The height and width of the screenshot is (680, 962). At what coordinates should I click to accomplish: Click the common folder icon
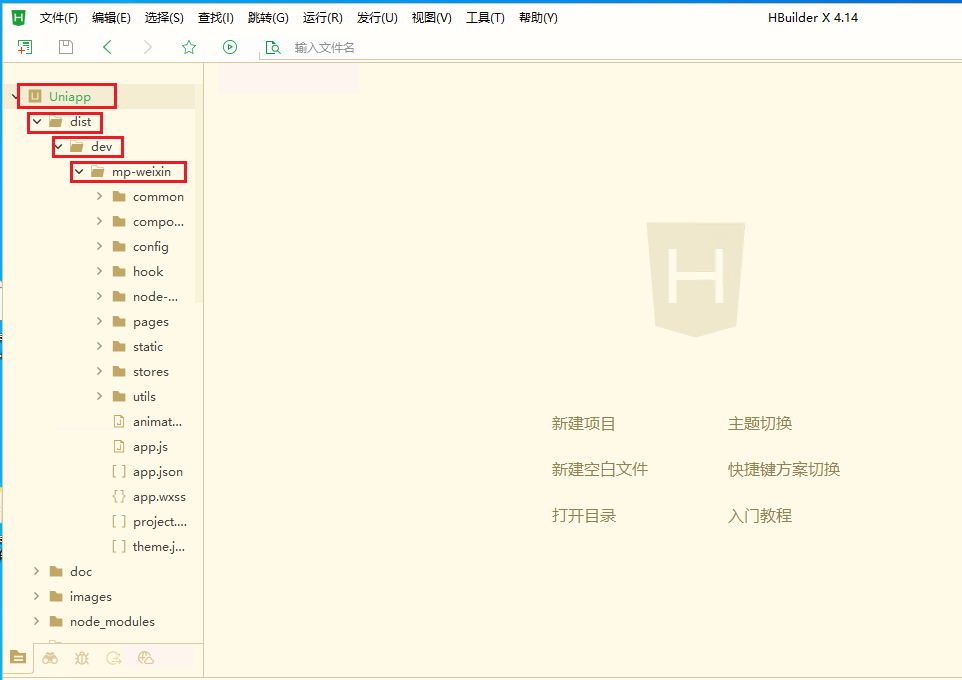pyautogui.click(x=119, y=196)
